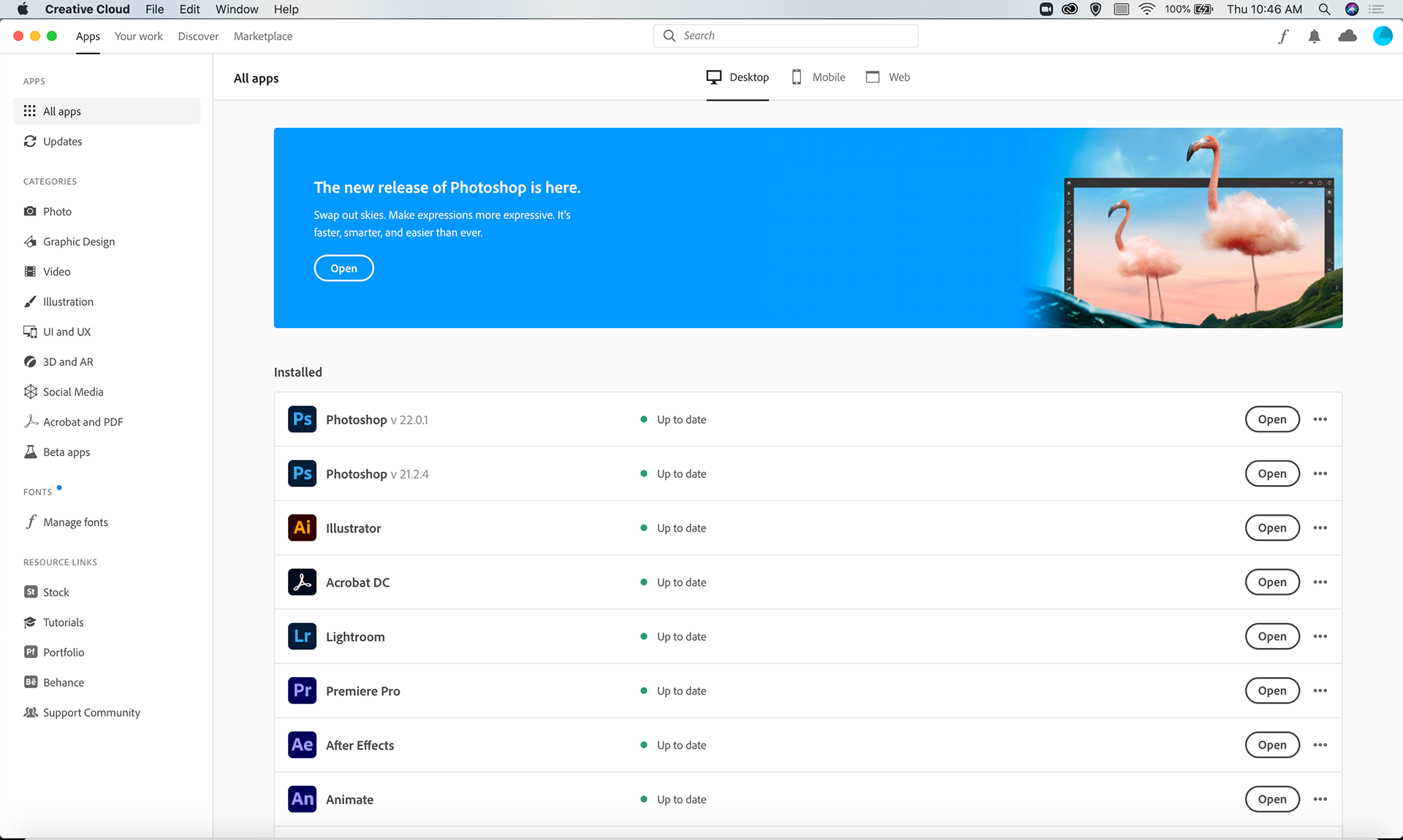This screenshot has width=1403, height=840.
Task: Switch to the Your work tab
Action: [x=139, y=36]
